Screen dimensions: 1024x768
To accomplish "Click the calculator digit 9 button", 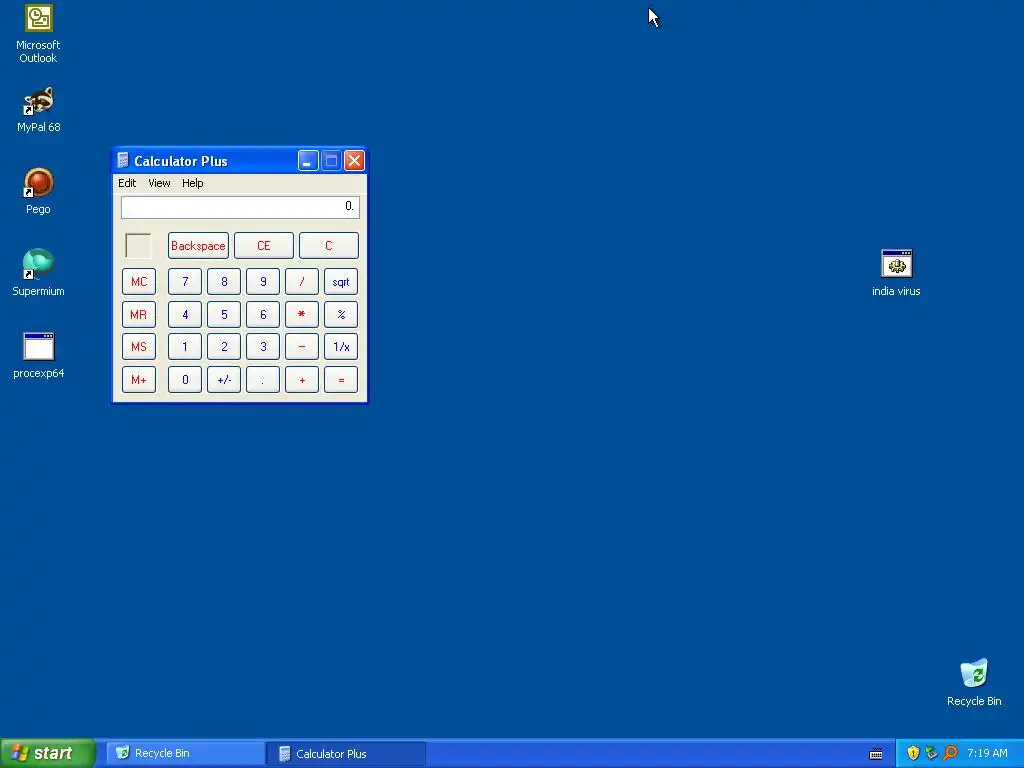I will pyautogui.click(x=263, y=281).
